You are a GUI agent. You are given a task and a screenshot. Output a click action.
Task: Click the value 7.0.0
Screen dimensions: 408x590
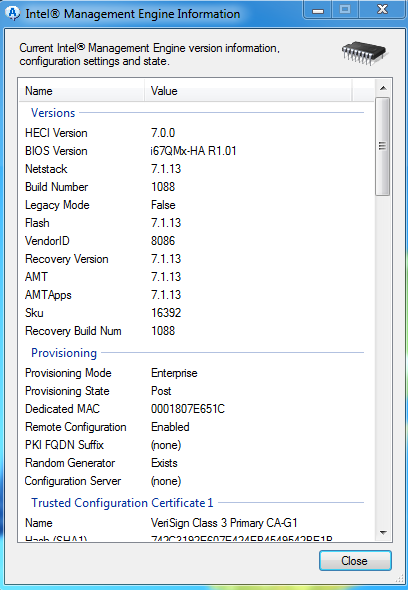click(163, 133)
